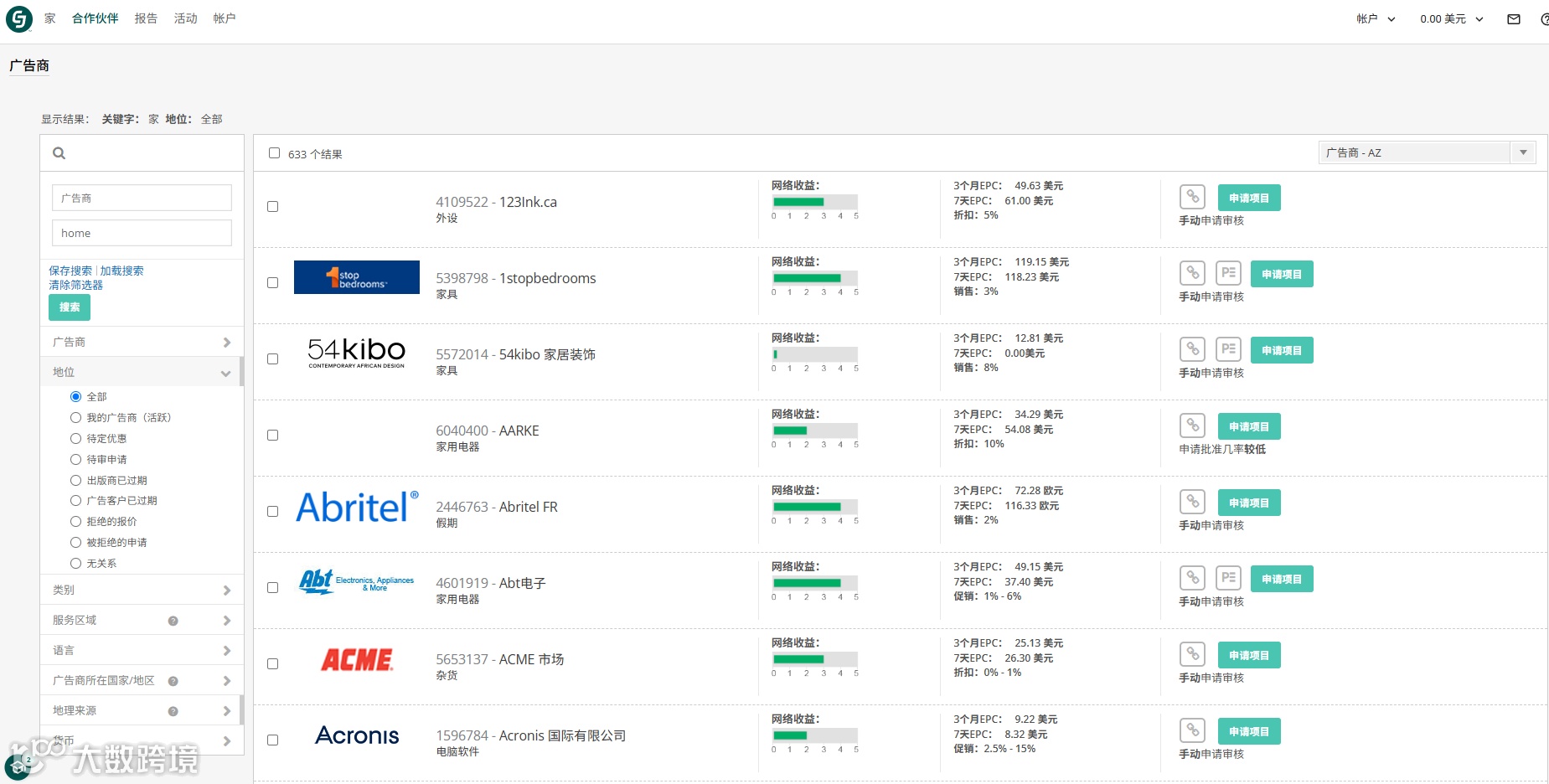The image size is (1549, 784).
Task: Click link icon for ACME 市场
Action: 1193,655
